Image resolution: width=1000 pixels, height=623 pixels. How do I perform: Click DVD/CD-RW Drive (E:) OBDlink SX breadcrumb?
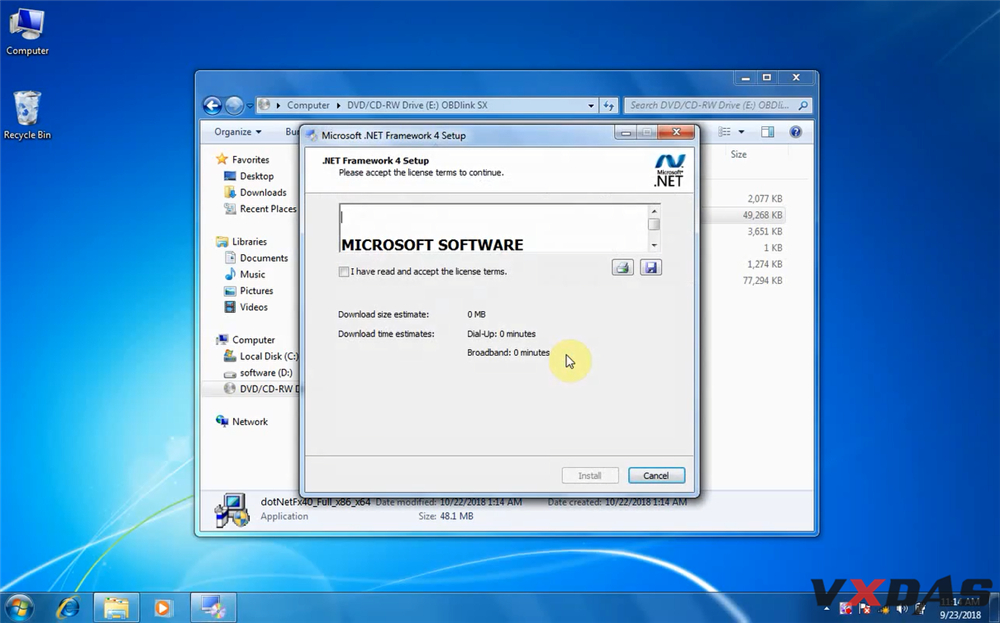point(417,105)
